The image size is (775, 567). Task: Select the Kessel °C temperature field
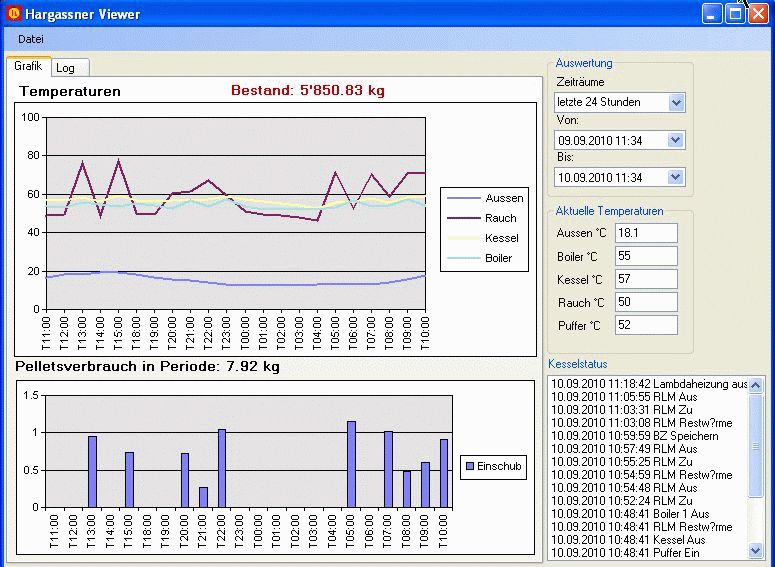(x=646, y=279)
